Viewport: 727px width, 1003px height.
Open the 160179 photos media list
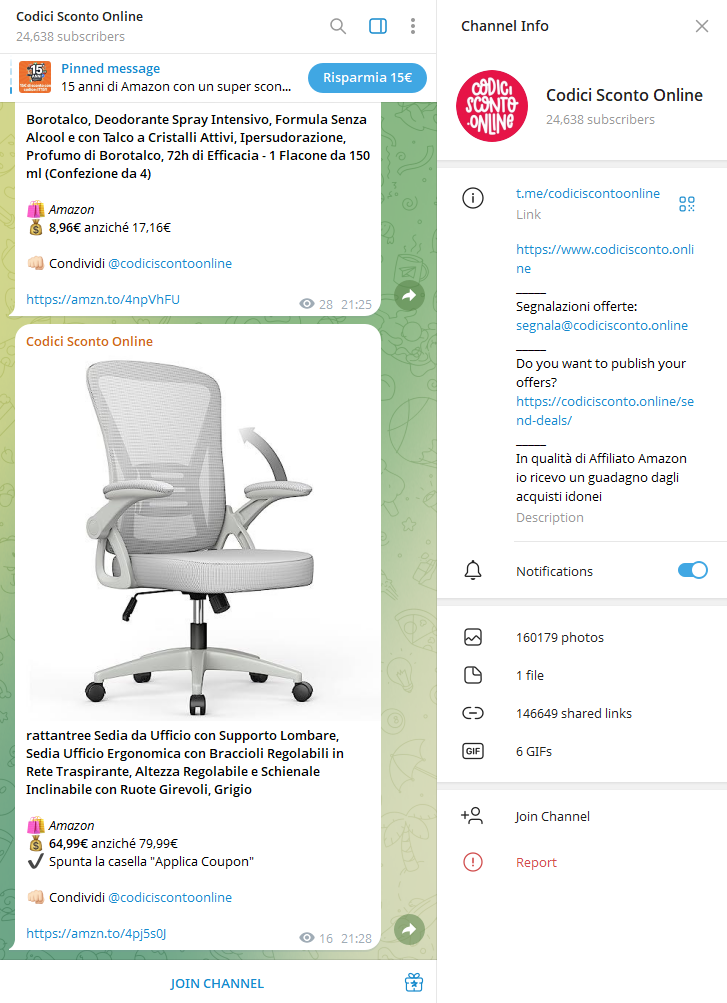582,637
